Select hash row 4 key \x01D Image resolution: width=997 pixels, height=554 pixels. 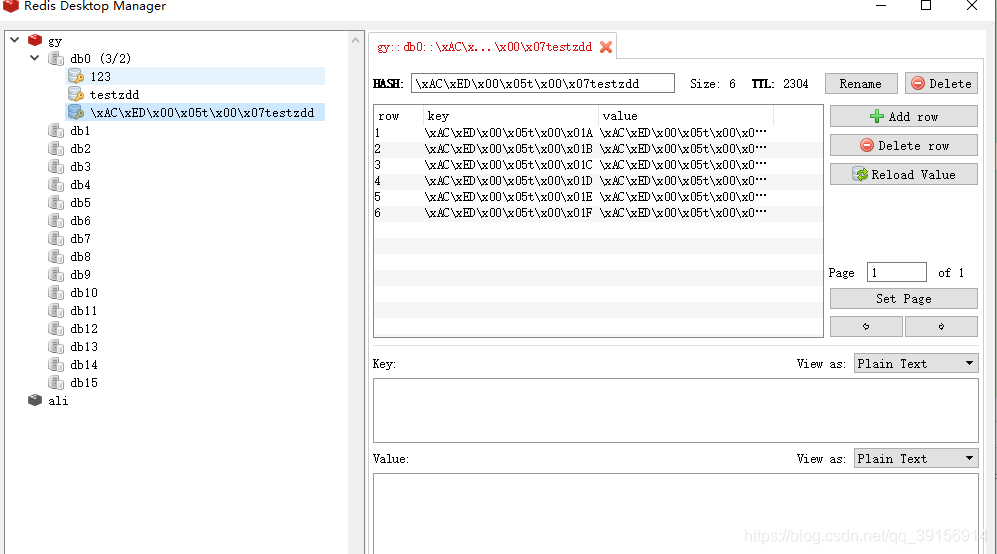[509, 181]
